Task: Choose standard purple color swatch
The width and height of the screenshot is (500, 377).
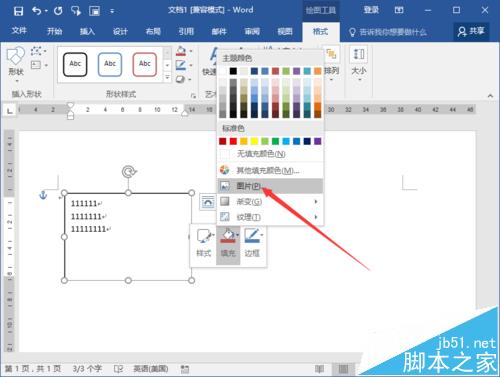Action: point(318,141)
